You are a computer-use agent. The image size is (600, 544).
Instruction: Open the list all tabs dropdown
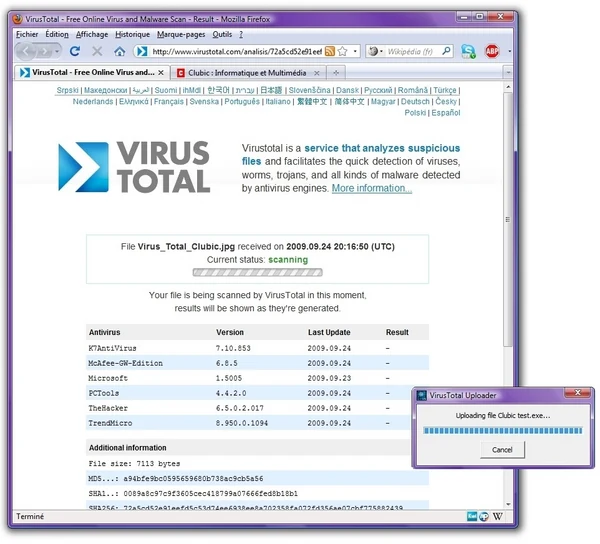pyautogui.click(x=508, y=72)
